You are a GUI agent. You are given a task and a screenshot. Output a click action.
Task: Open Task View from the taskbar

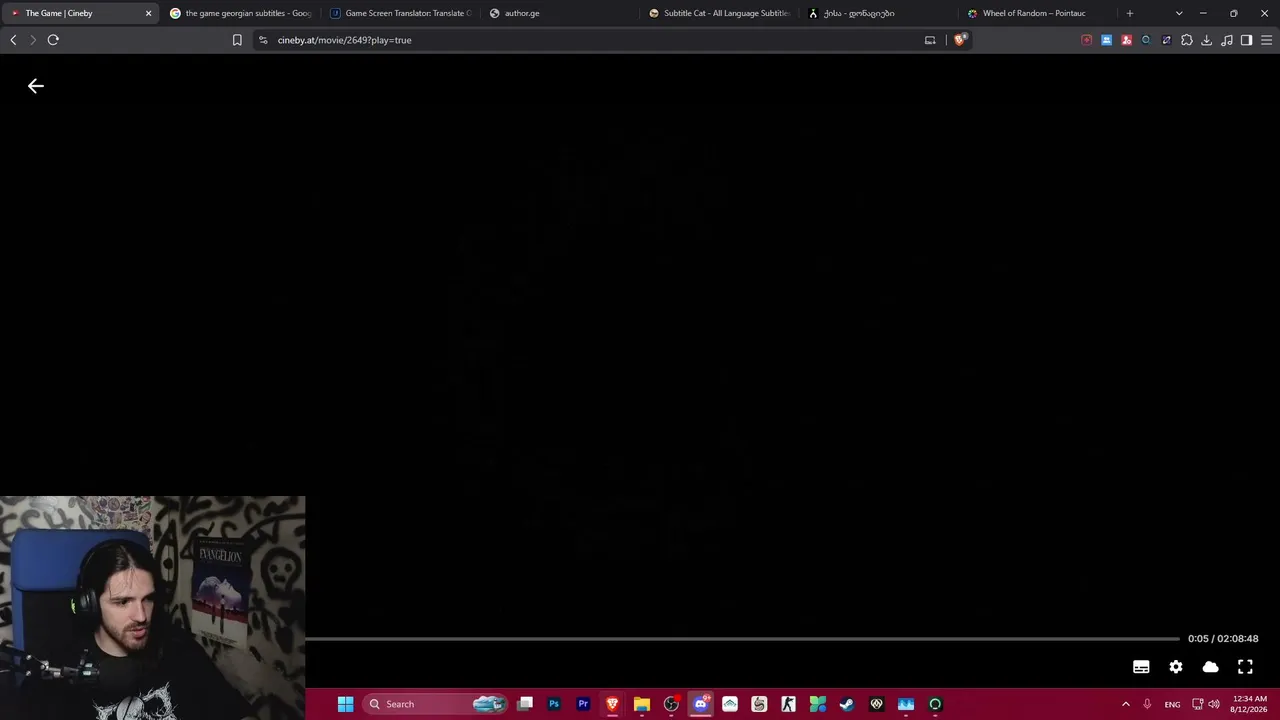525,704
